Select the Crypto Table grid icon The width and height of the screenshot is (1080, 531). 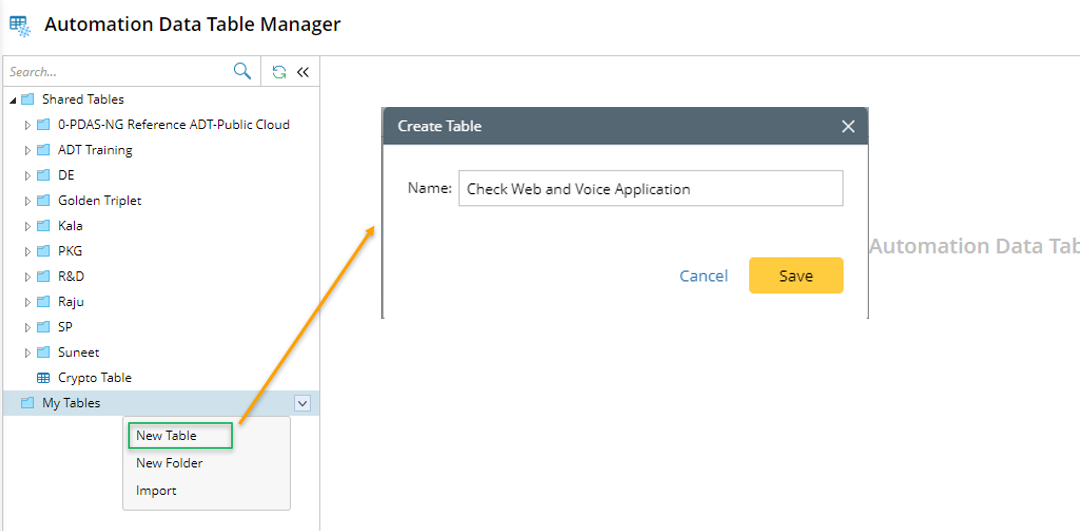pyautogui.click(x=43, y=378)
